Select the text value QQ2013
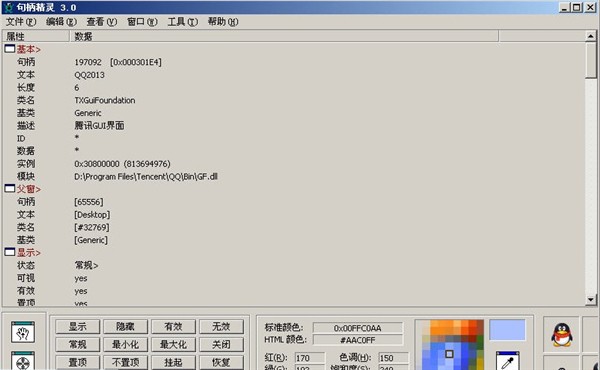 click(x=89, y=75)
